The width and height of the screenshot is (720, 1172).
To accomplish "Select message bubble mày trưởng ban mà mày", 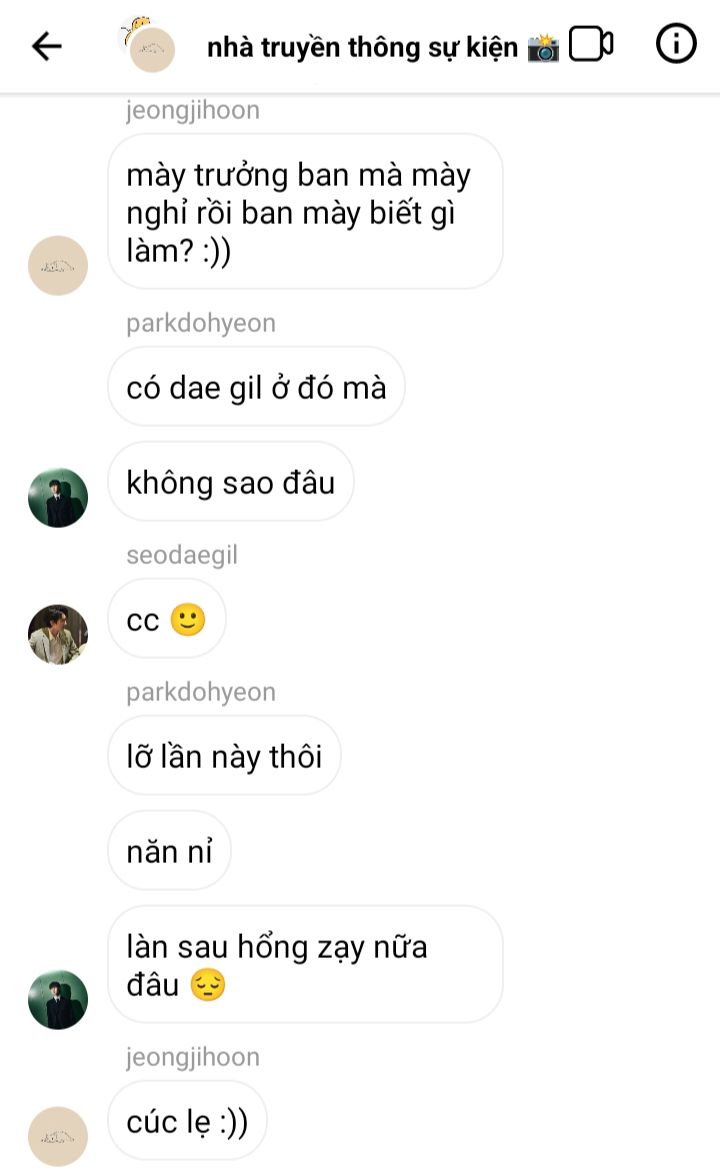I will pyautogui.click(x=305, y=212).
